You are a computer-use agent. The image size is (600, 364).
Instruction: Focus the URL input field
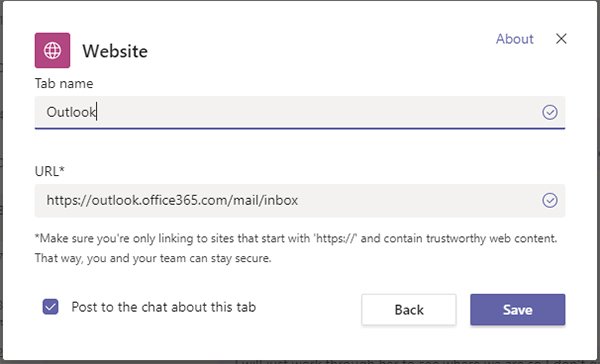[x=300, y=201]
